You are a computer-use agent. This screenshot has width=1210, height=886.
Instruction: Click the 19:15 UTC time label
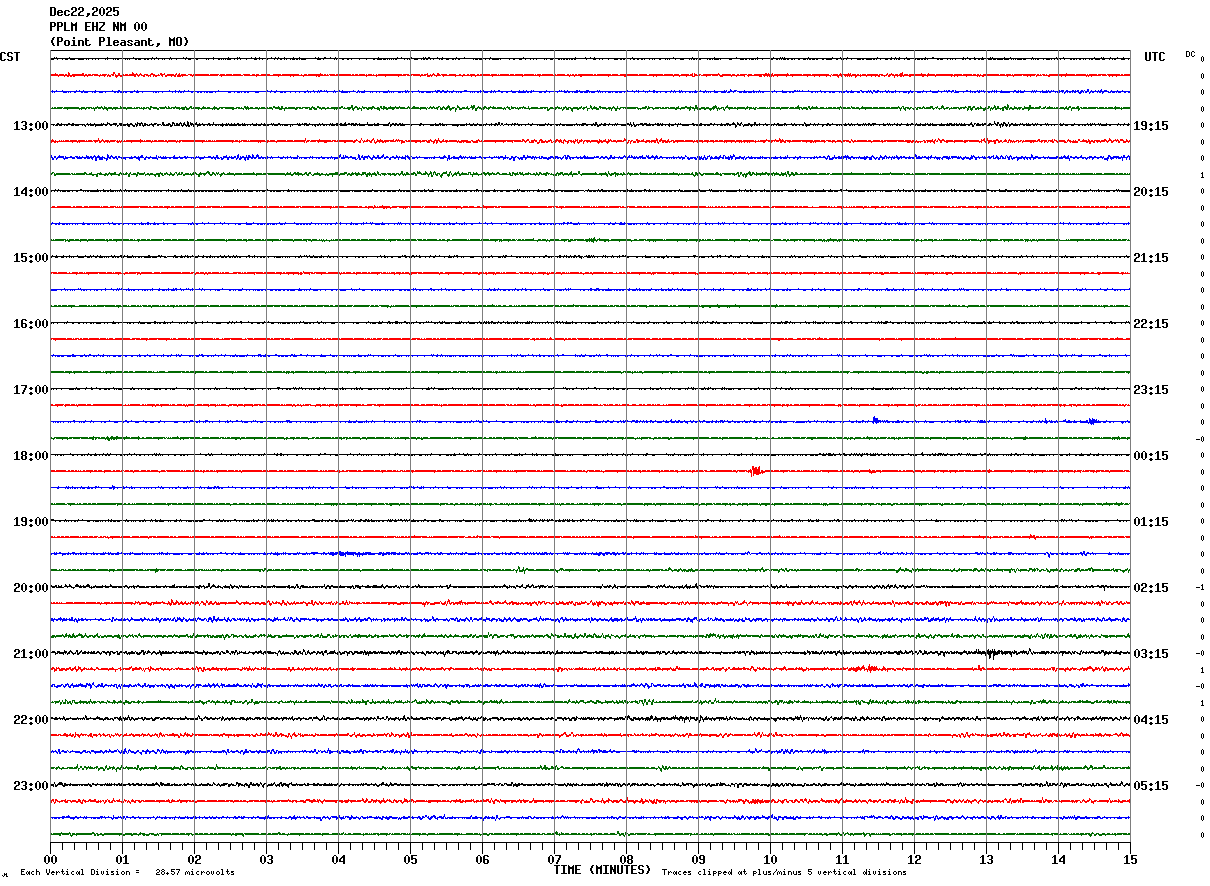[x=1151, y=126]
